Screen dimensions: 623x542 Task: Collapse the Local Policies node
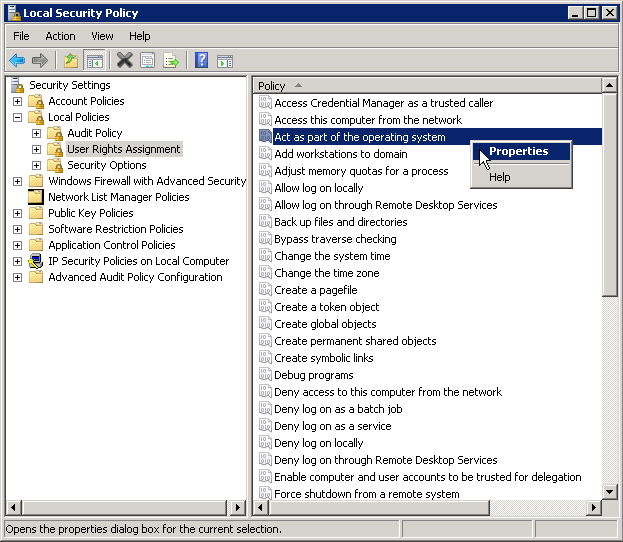click(x=17, y=117)
